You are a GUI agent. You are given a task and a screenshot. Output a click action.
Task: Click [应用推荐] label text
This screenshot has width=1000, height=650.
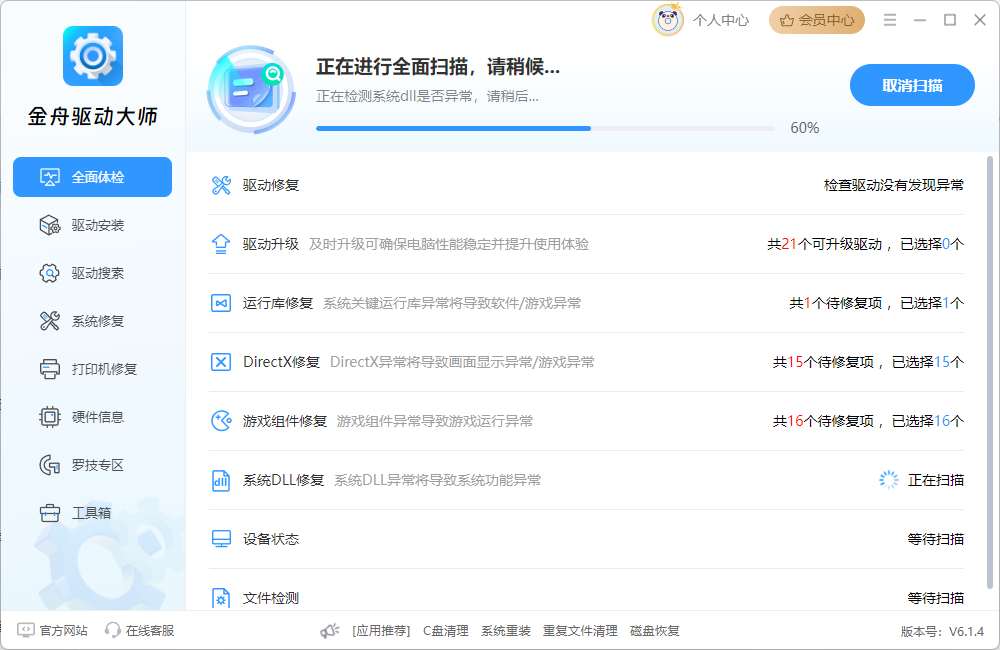coord(381,631)
